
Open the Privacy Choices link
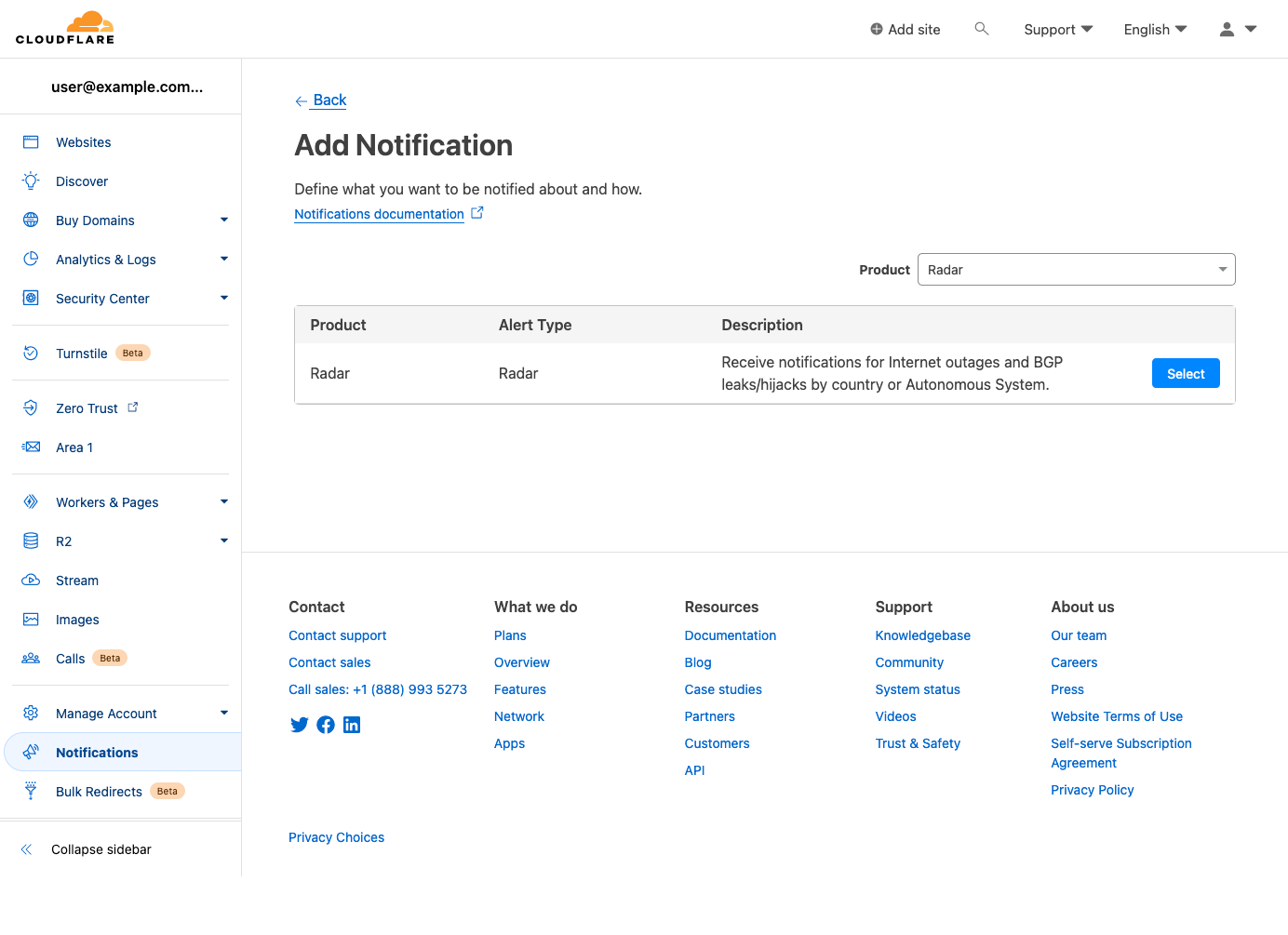tap(336, 837)
